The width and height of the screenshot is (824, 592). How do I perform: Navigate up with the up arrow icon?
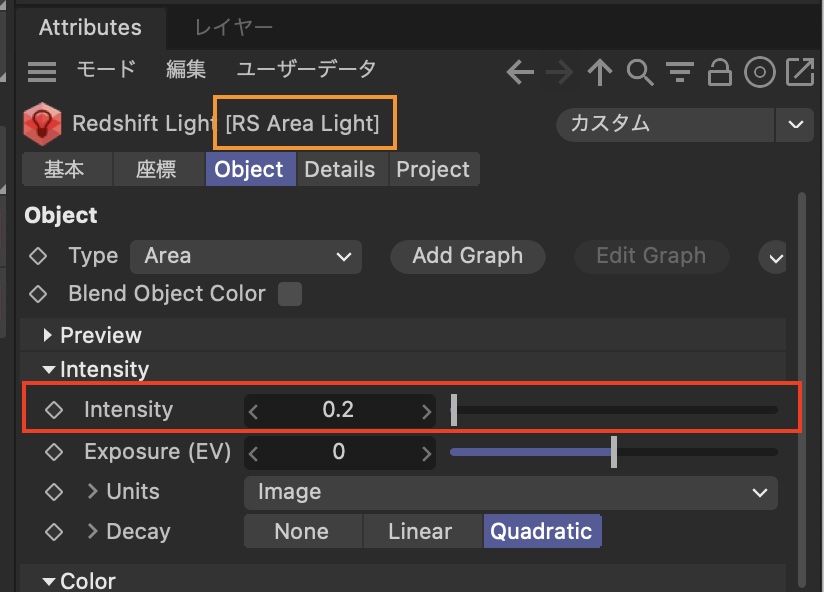tap(599, 72)
